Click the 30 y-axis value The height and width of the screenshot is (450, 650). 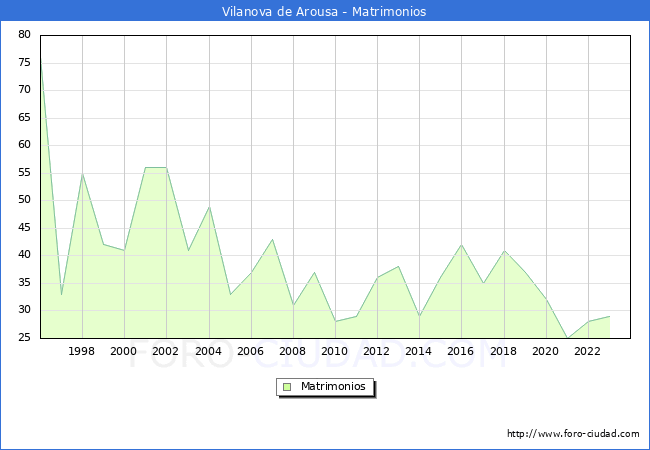tap(24, 310)
